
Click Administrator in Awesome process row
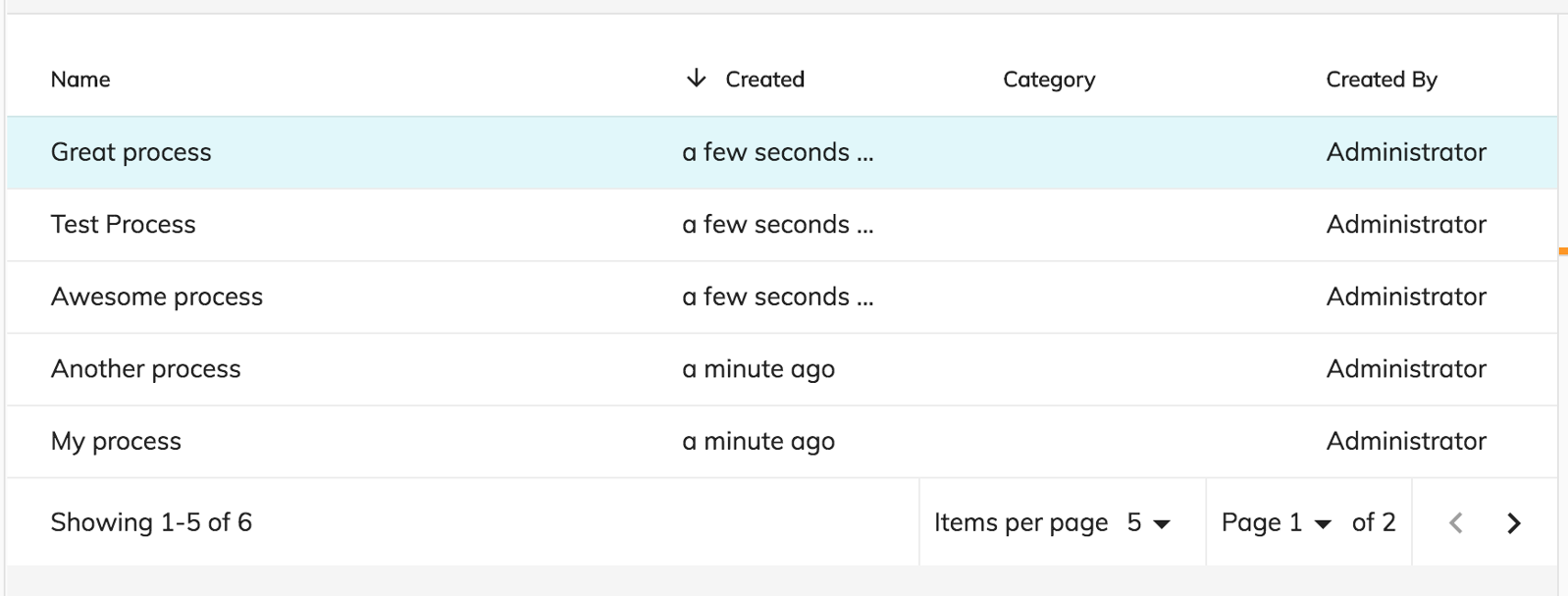coord(1406,297)
